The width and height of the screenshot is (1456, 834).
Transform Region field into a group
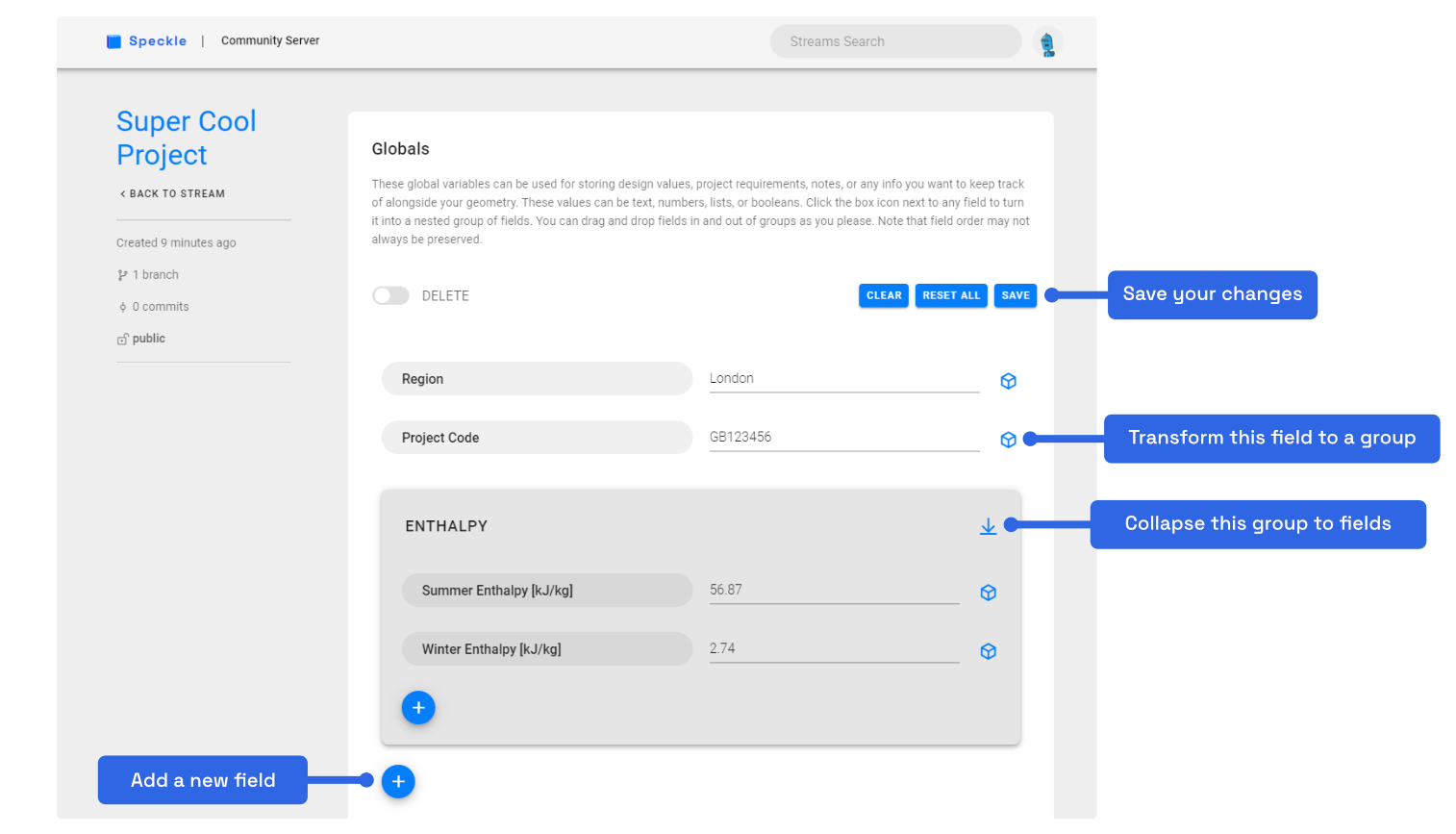[1008, 381]
